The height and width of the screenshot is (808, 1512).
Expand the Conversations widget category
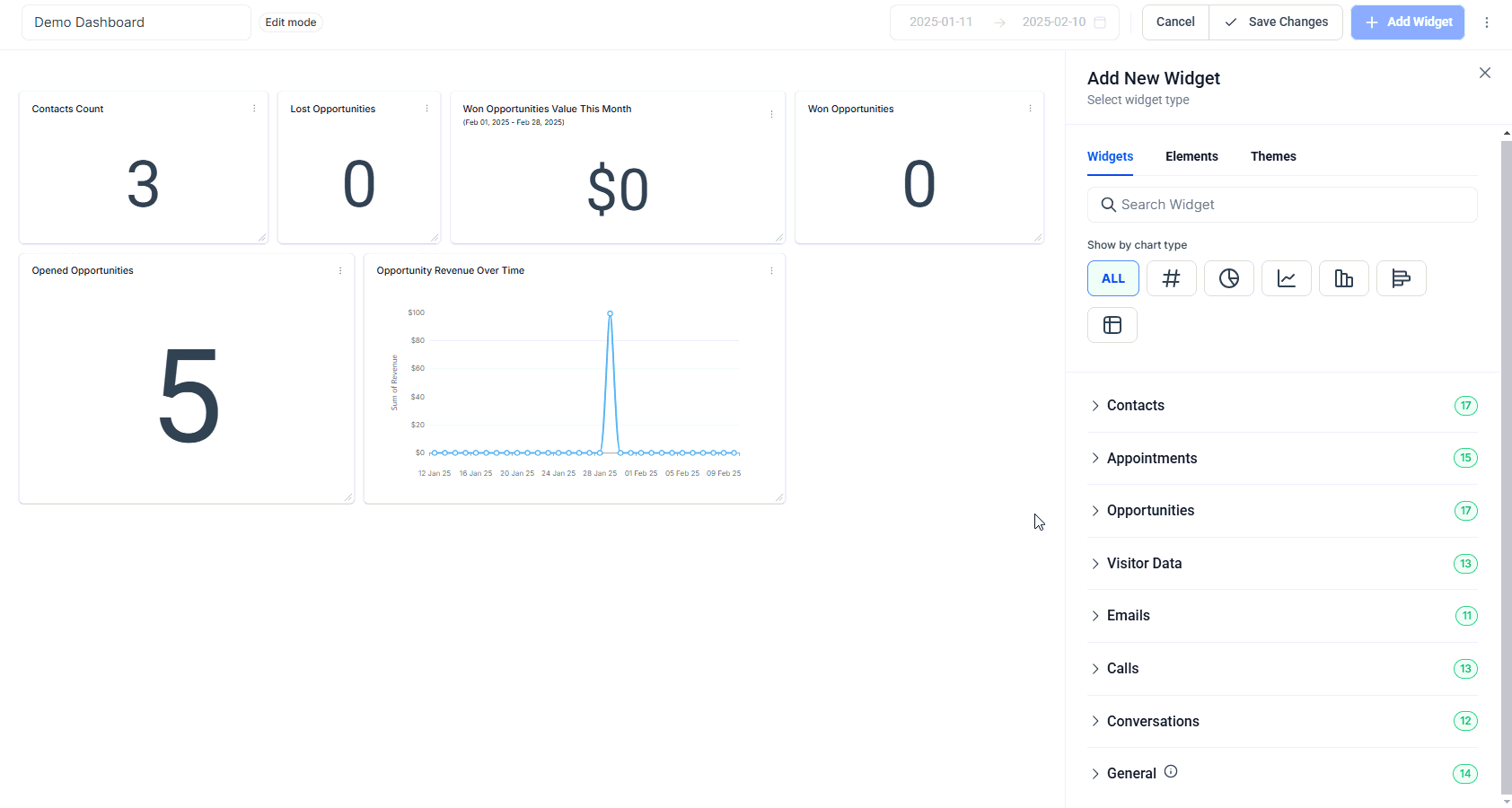pos(1152,722)
